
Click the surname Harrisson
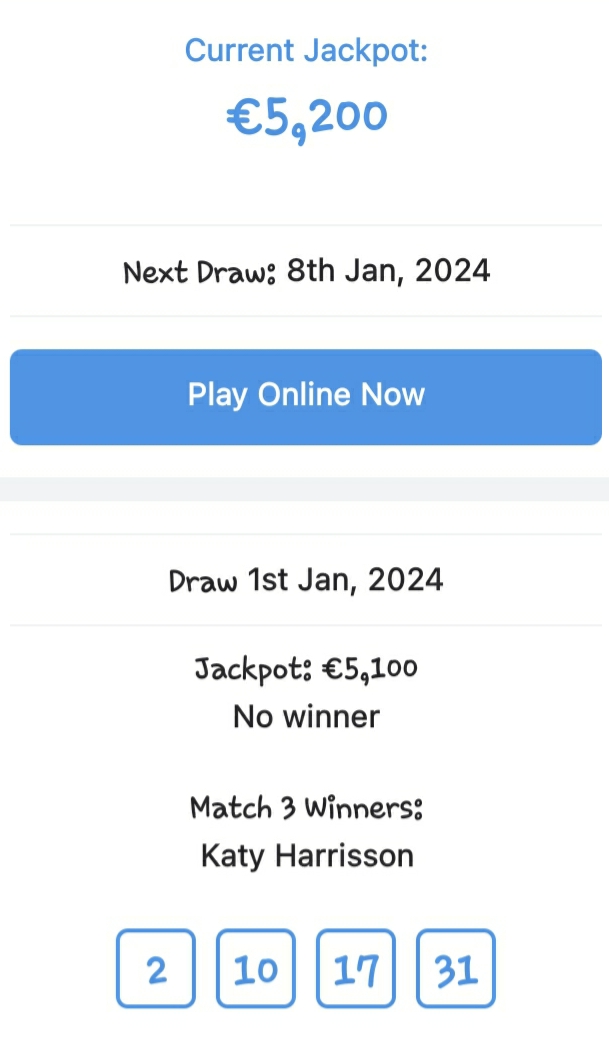point(346,855)
